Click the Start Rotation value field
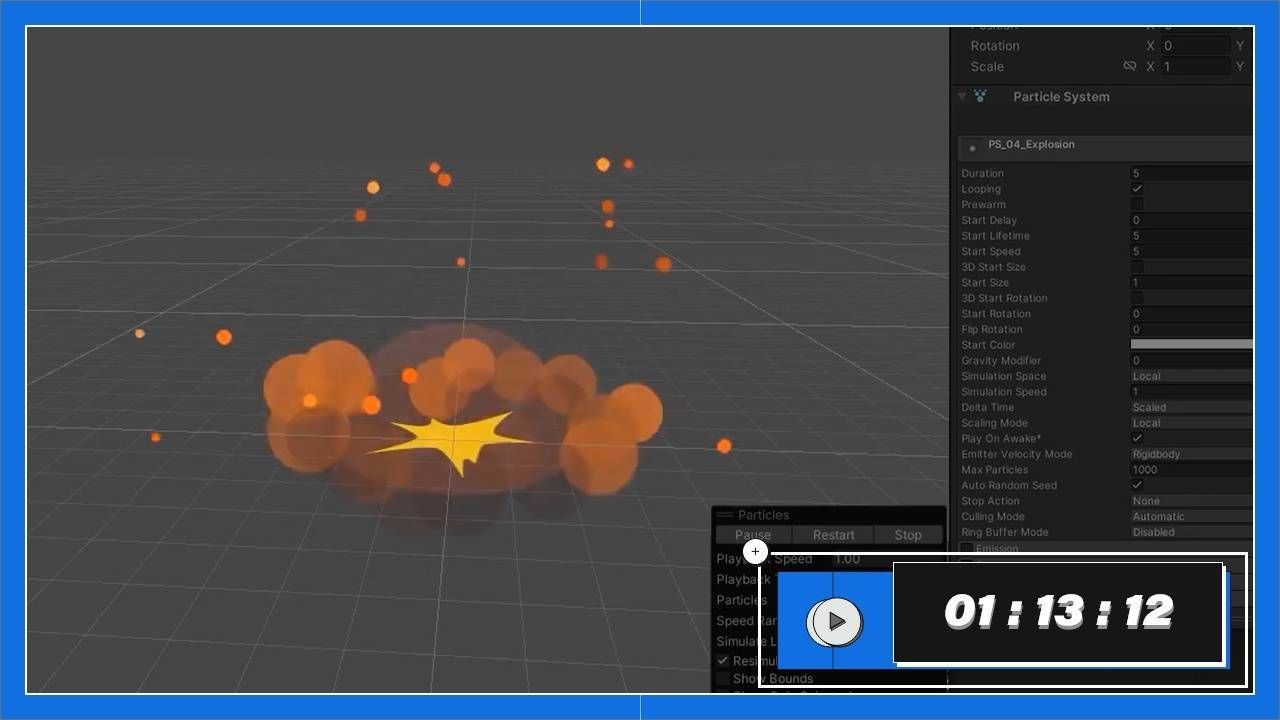Image resolution: width=1280 pixels, height=720 pixels. click(x=1191, y=314)
